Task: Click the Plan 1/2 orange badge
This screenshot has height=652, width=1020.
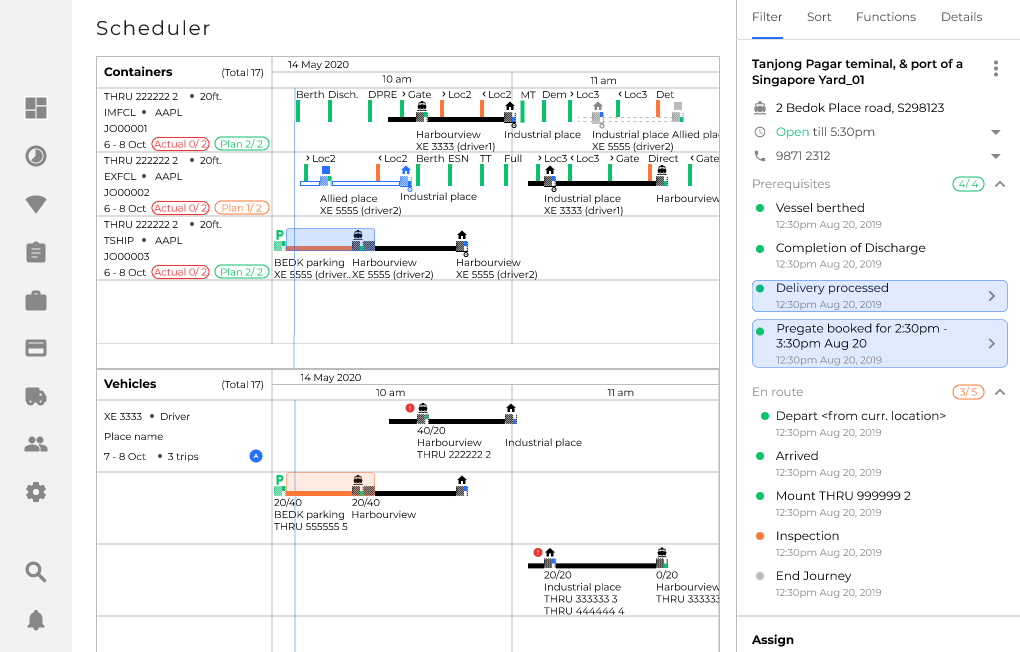Action: pyautogui.click(x=241, y=208)
